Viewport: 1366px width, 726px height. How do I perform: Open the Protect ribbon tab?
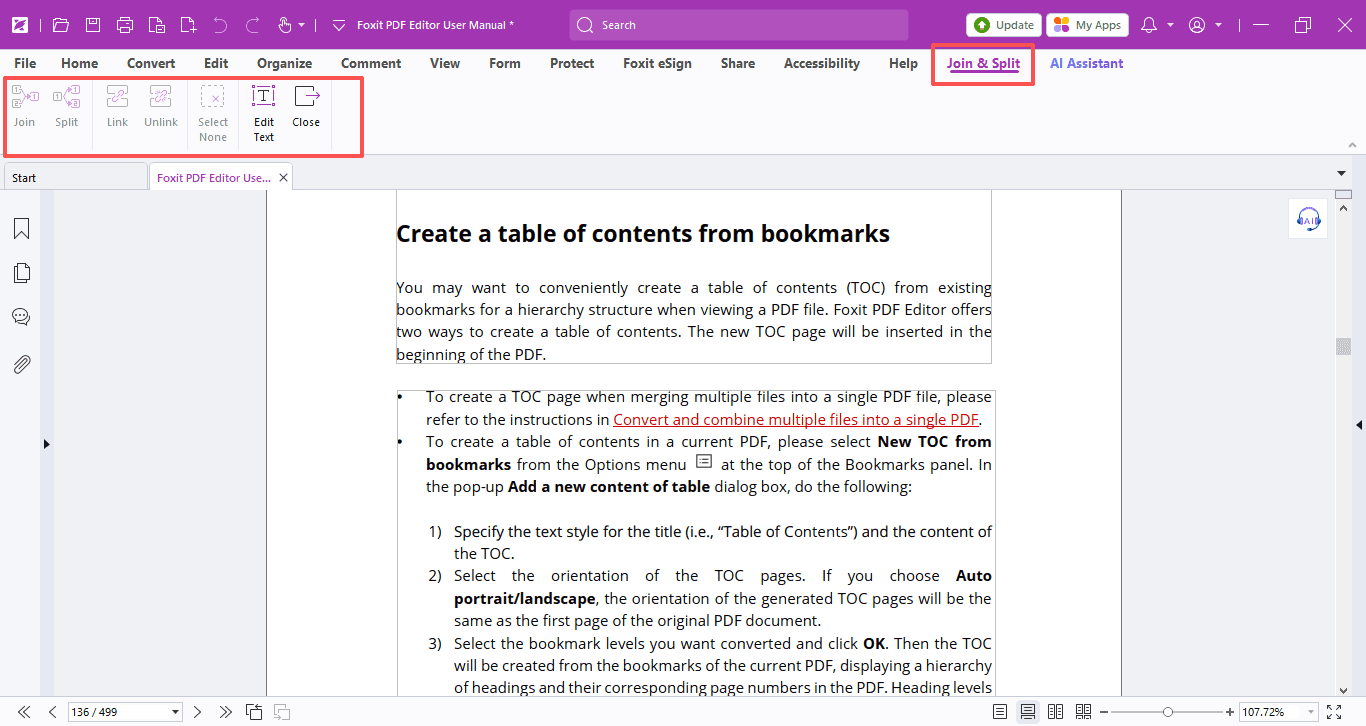pos(572,63)
